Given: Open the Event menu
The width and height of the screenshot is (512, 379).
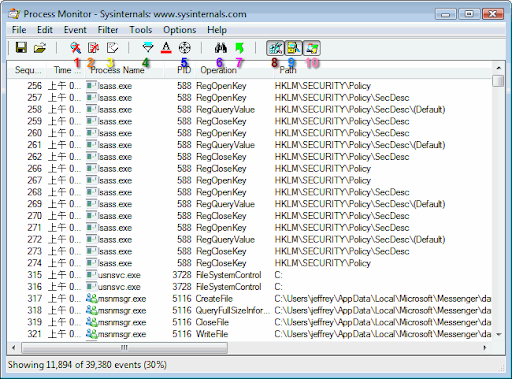Looking at the screenshot, I should pyautogui.click(x=75, y=30).
